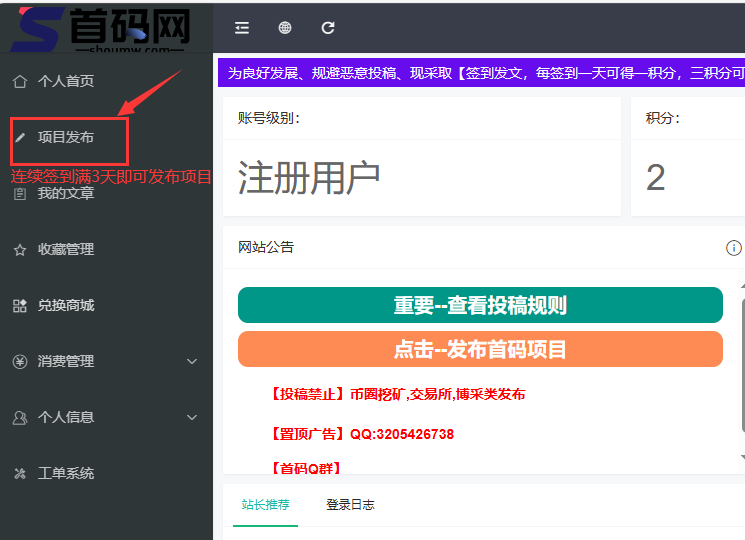
Task: Click the user icon beside 个人信息
Action: [x=19, y=418]
